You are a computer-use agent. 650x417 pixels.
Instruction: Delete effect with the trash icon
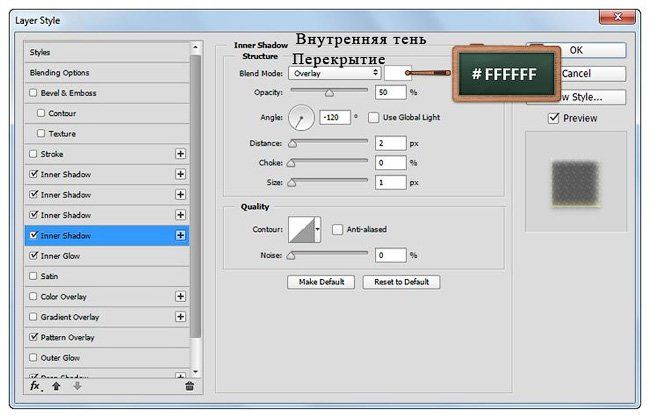pos(190,385)
